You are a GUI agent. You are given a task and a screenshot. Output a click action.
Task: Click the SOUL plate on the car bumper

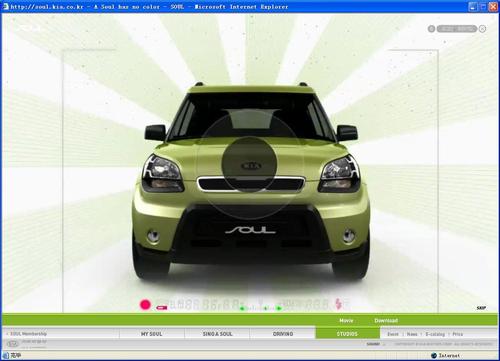pos(250,230)
